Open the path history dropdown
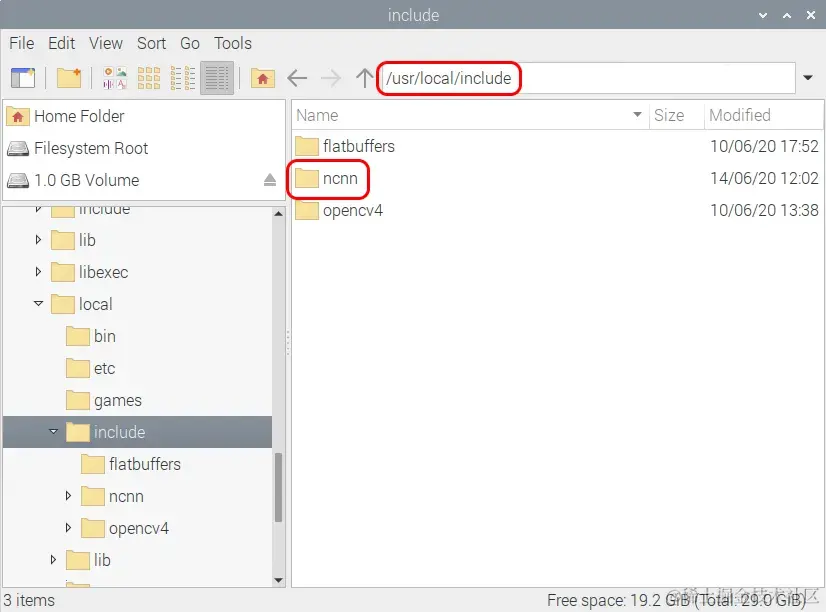This screenshot has height=612, width=826. pyautogui.click(x=808, y=78)
